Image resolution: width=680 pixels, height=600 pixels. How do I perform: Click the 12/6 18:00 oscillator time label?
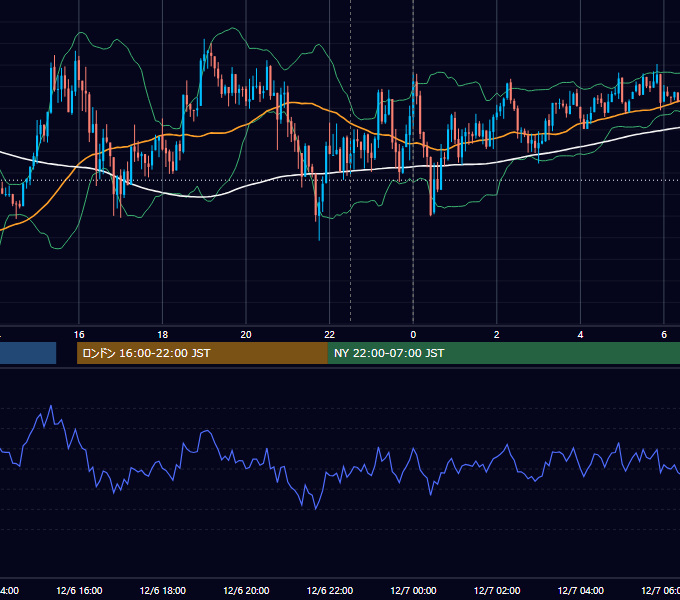tap(163, 590)
